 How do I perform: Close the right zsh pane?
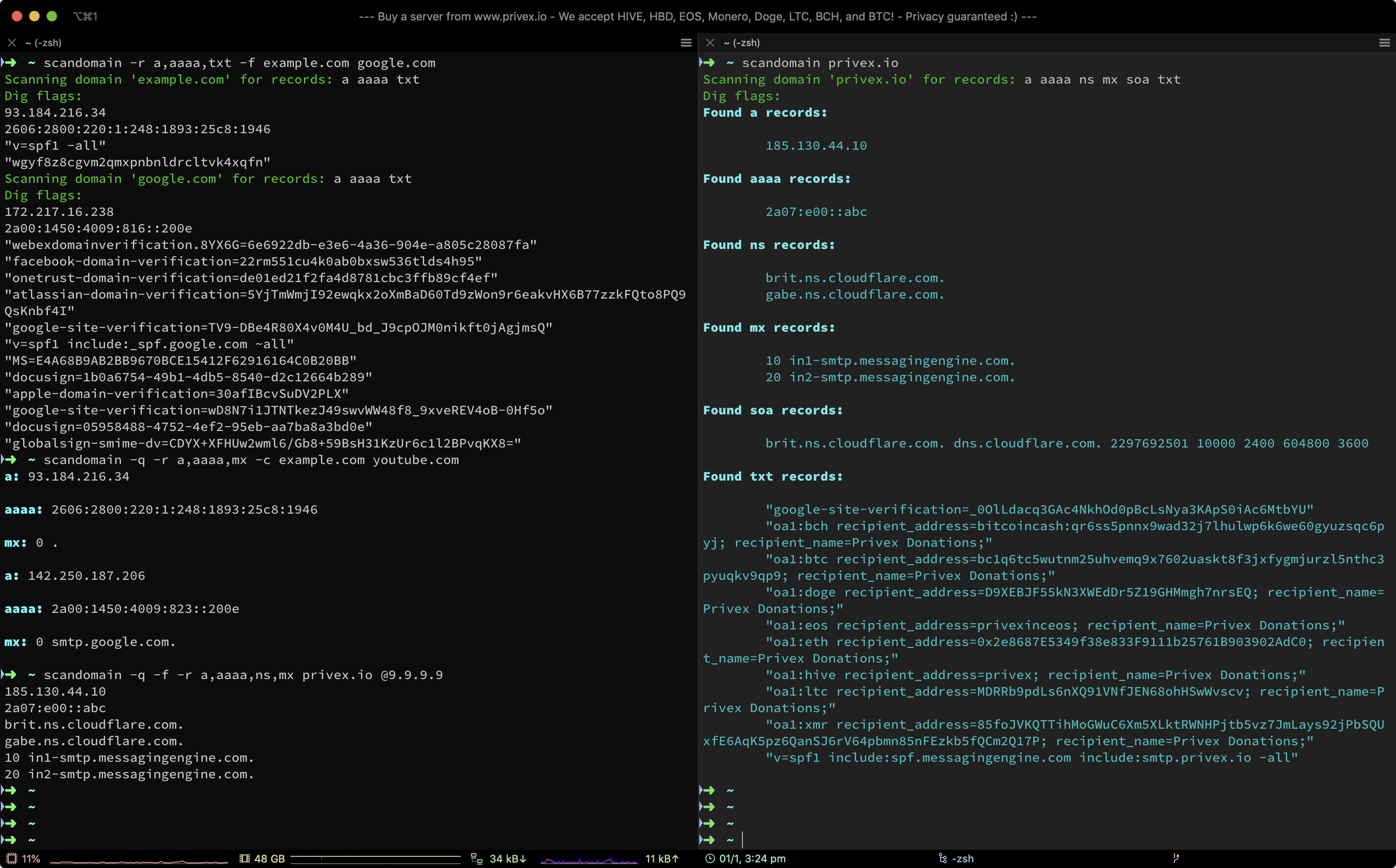[x=710, y=43]
